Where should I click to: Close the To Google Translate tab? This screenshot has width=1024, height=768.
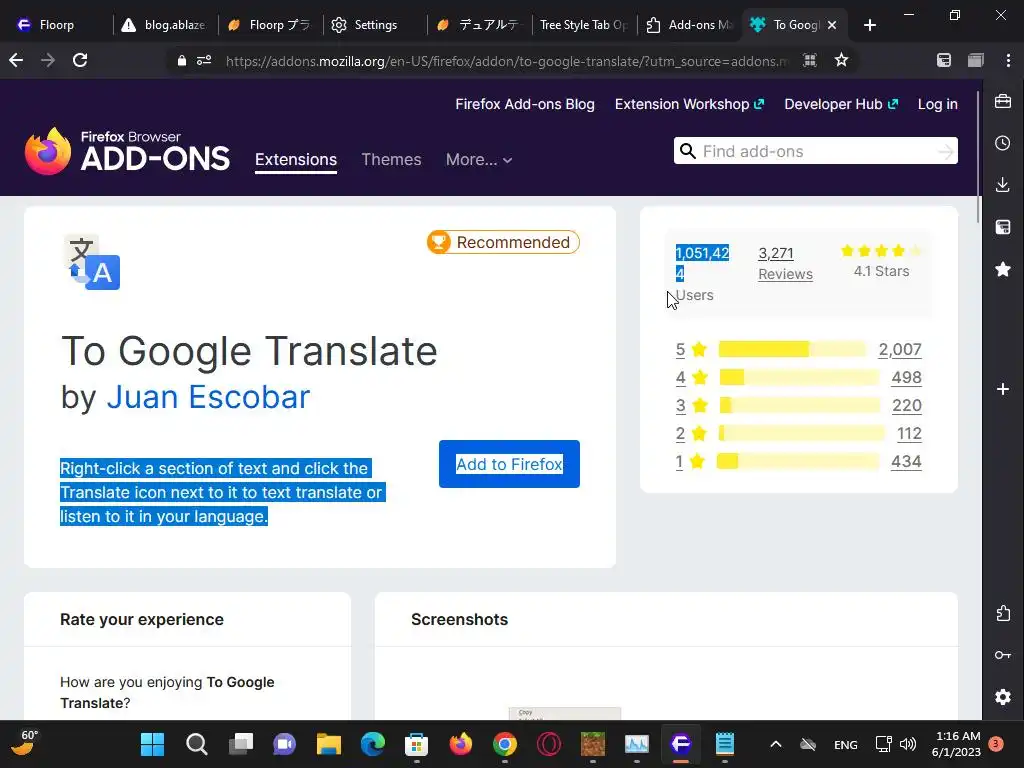click(832, 25)
